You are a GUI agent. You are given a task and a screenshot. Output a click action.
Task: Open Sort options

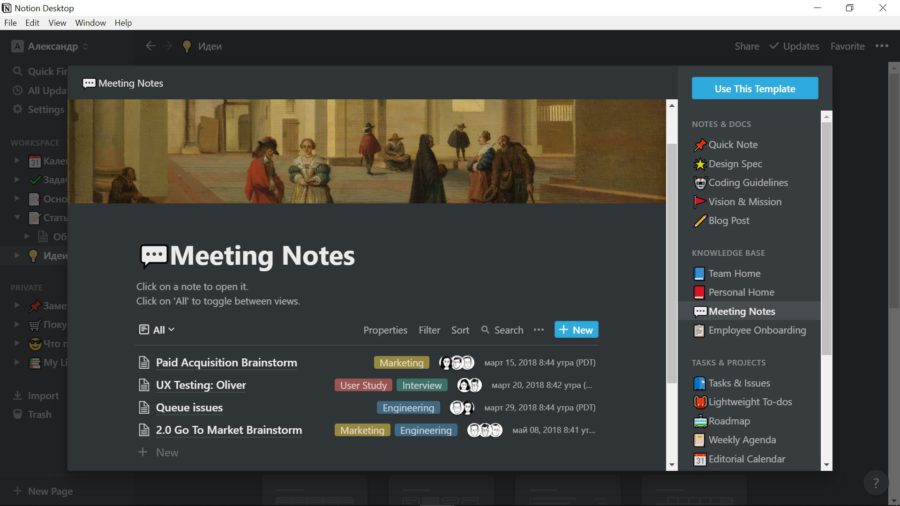pyautogui.click(x=460, y=330)
